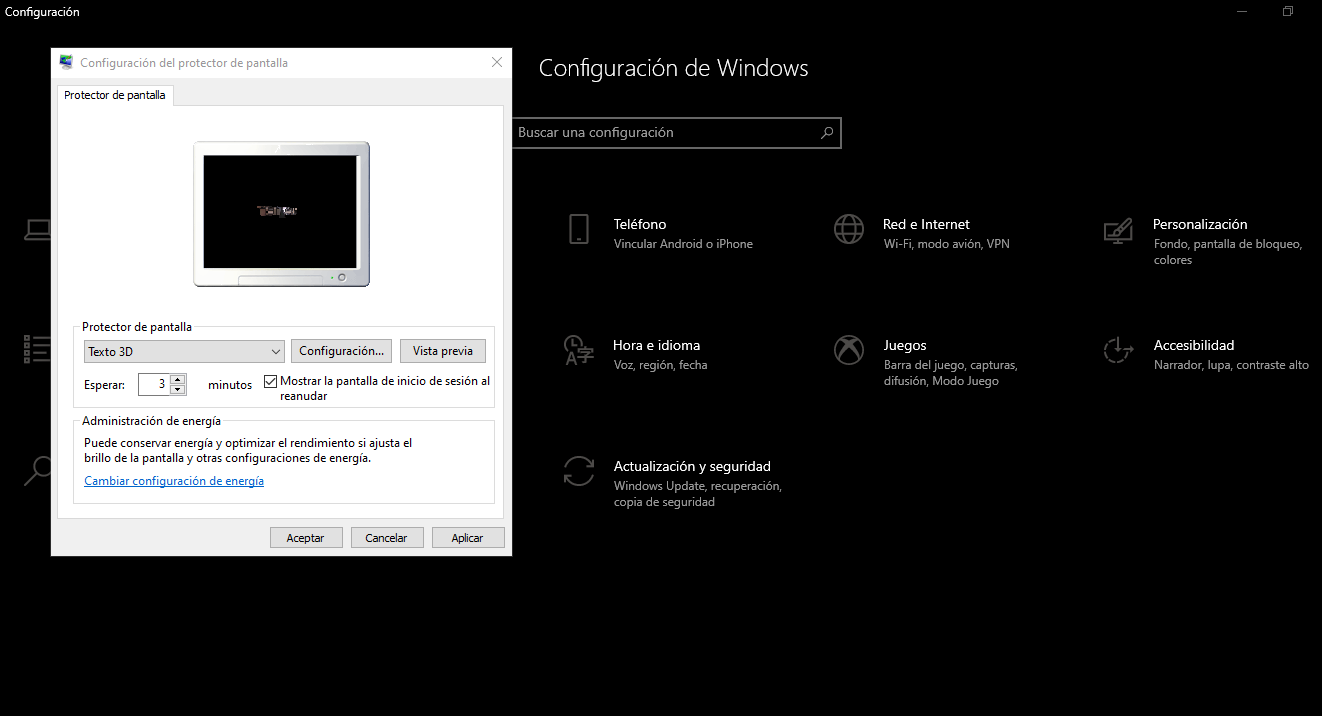Increase the Esperar minutes with up arrow
The width and height of the screenshot is (1322, 716).
point(178,379)
